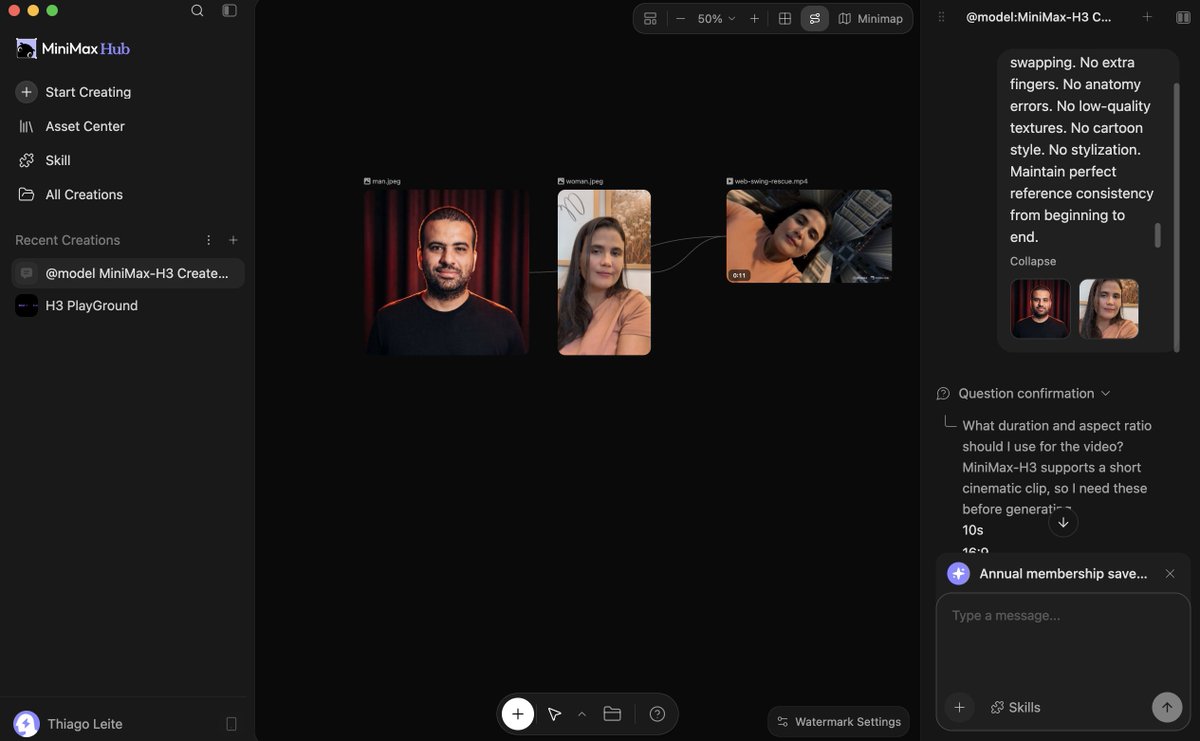
Task: Click the prompt message scrollbar thumb
Action: 1158,235
